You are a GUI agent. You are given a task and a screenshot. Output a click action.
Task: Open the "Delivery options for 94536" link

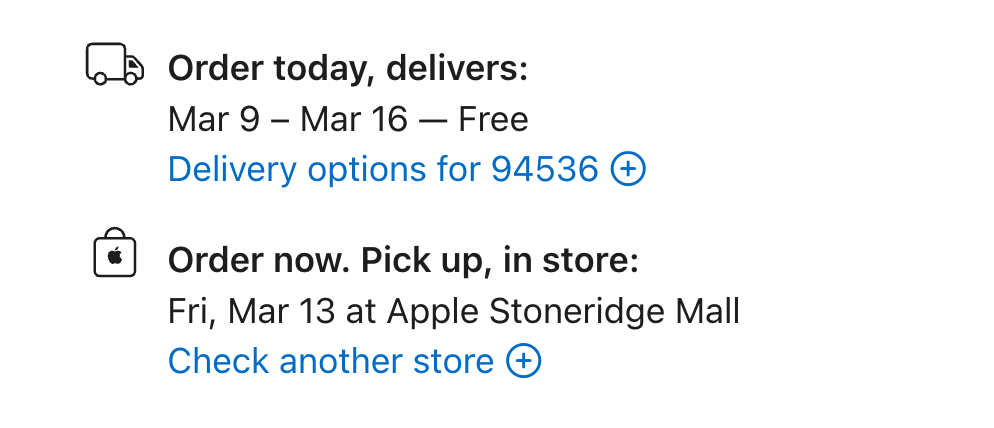click(382, 170)
